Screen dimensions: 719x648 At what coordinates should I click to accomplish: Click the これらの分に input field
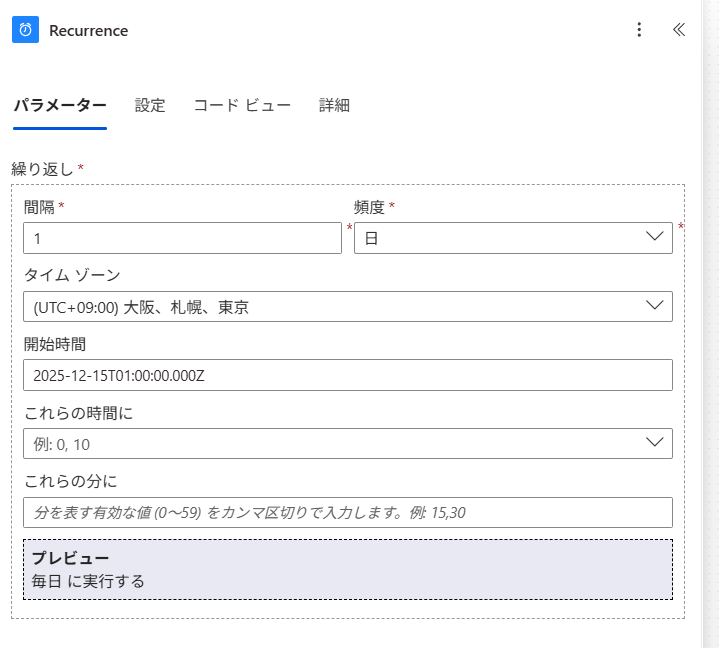point(348,512)
